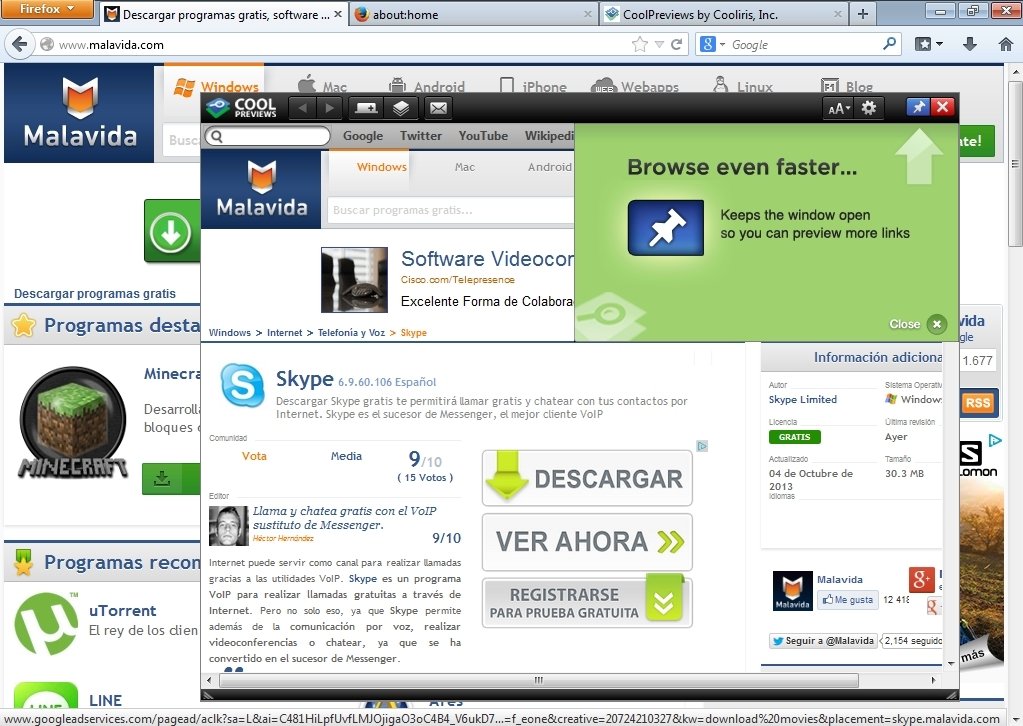Click the Google+ red icon

pyautogui.click(x=921, y=579)
